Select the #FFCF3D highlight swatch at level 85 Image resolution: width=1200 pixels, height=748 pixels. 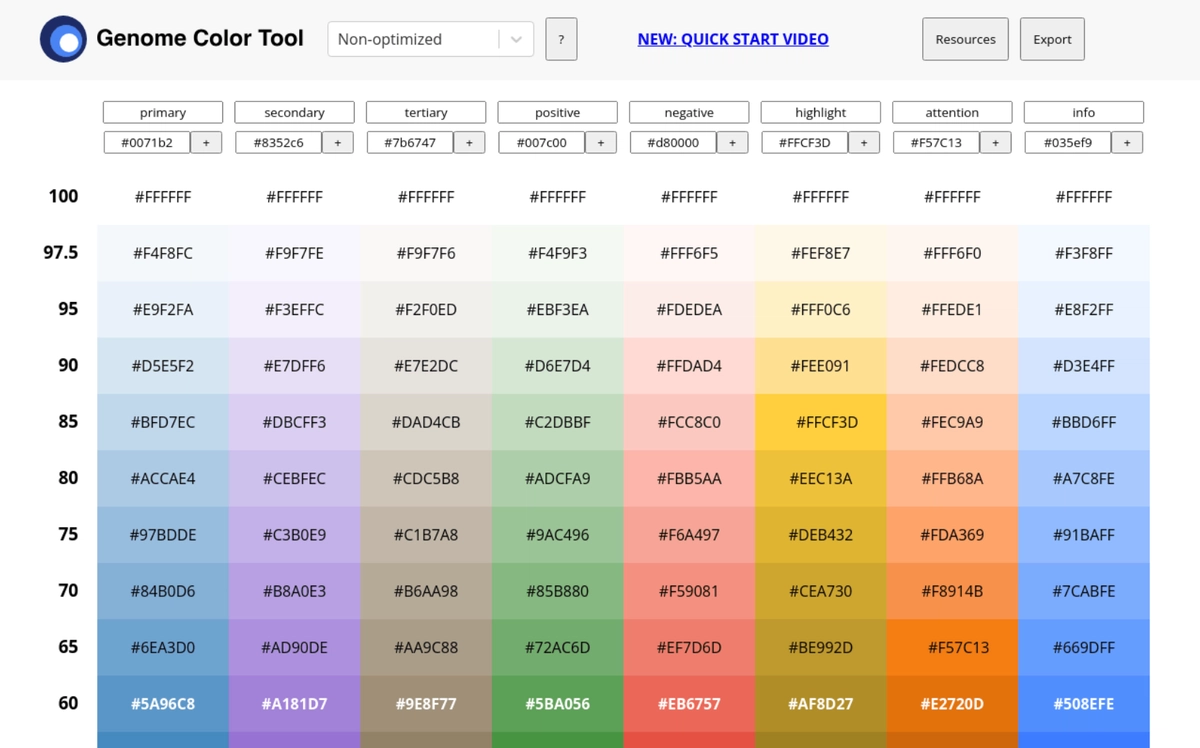pos(820,422)
